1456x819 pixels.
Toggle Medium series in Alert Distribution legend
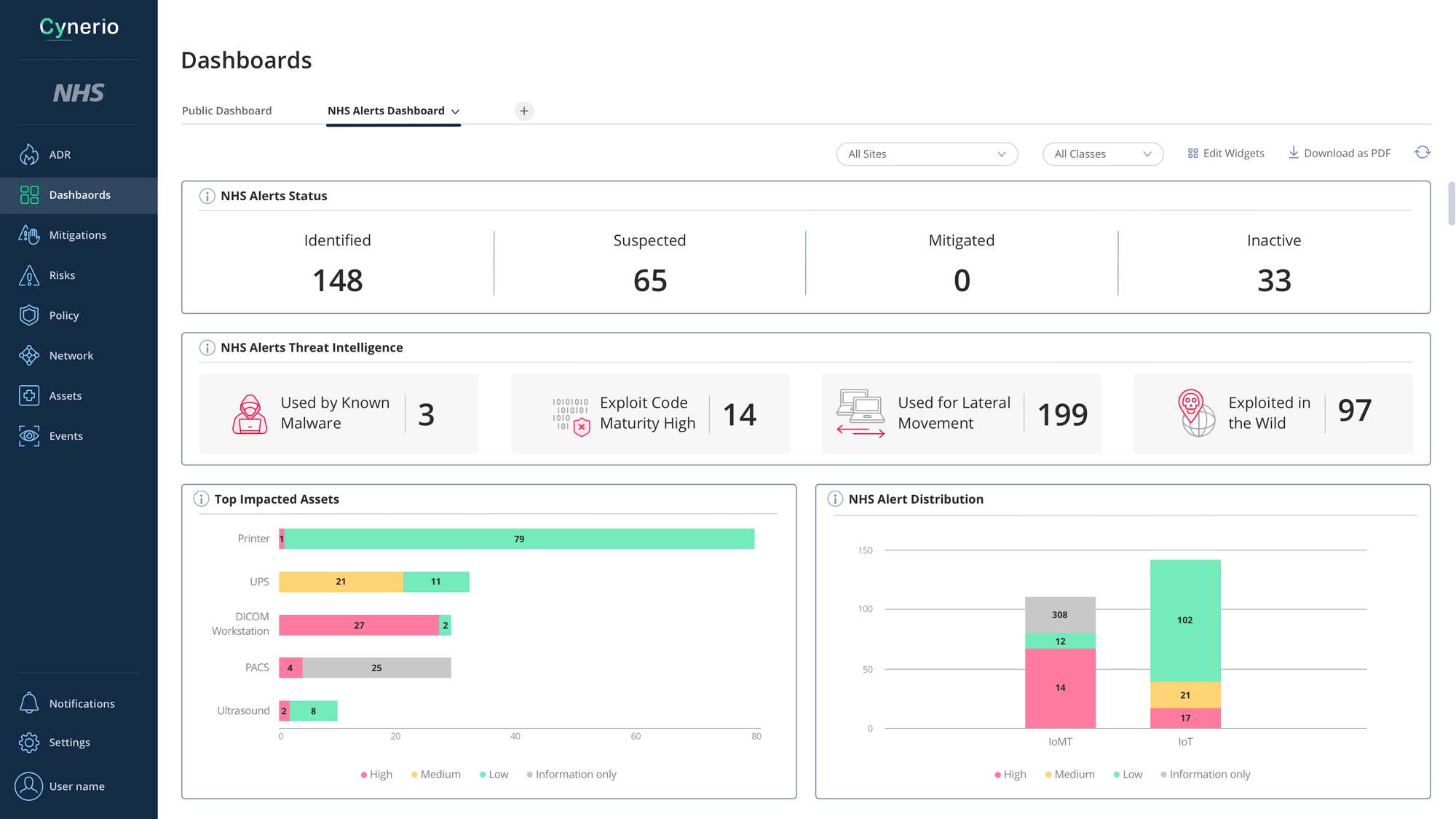[x=1069, y=775]
